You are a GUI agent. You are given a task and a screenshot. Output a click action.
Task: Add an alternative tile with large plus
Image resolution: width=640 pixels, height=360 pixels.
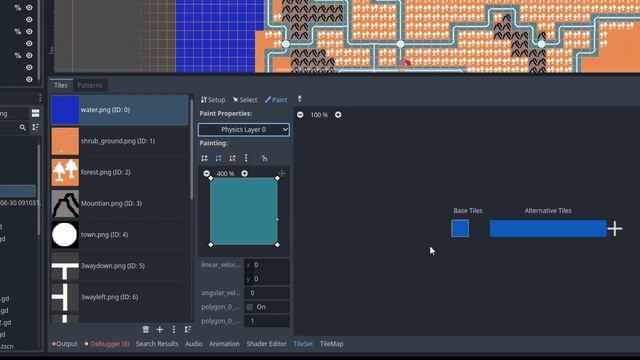615,229
